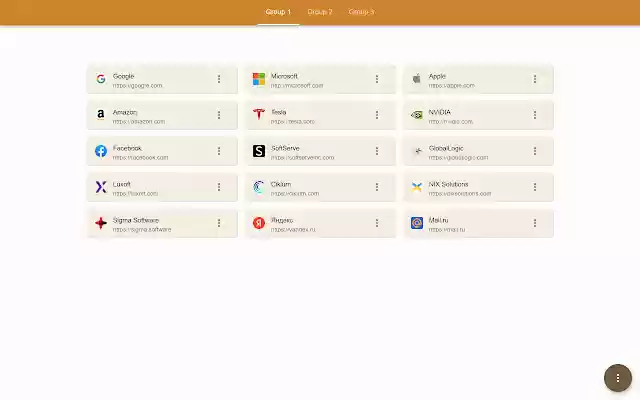The height and width of the screenshot is (400, 640).
Task: Click the Google logo icon
Action: (101, 79)
